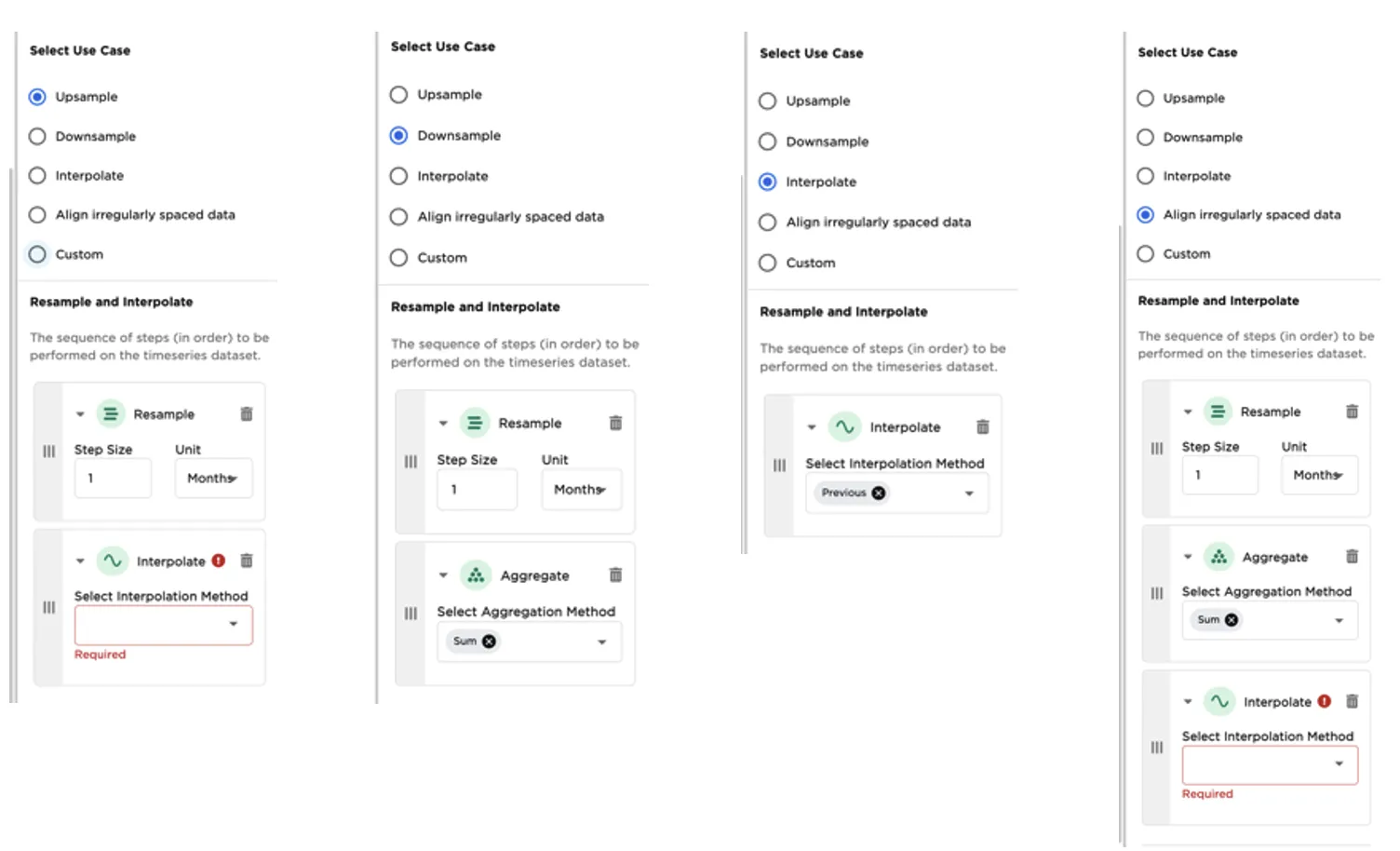Open the Months unit dropdown in second panel

point(581,490)
